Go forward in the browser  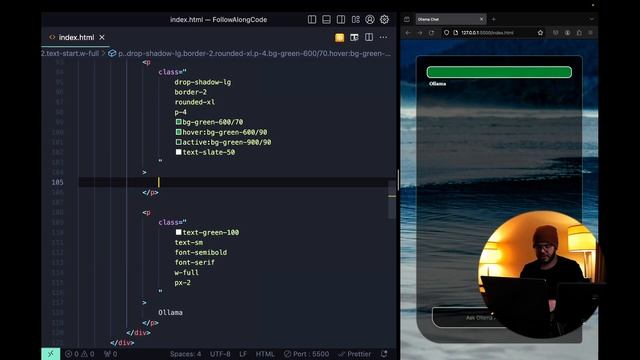click(x=420, y=33)
